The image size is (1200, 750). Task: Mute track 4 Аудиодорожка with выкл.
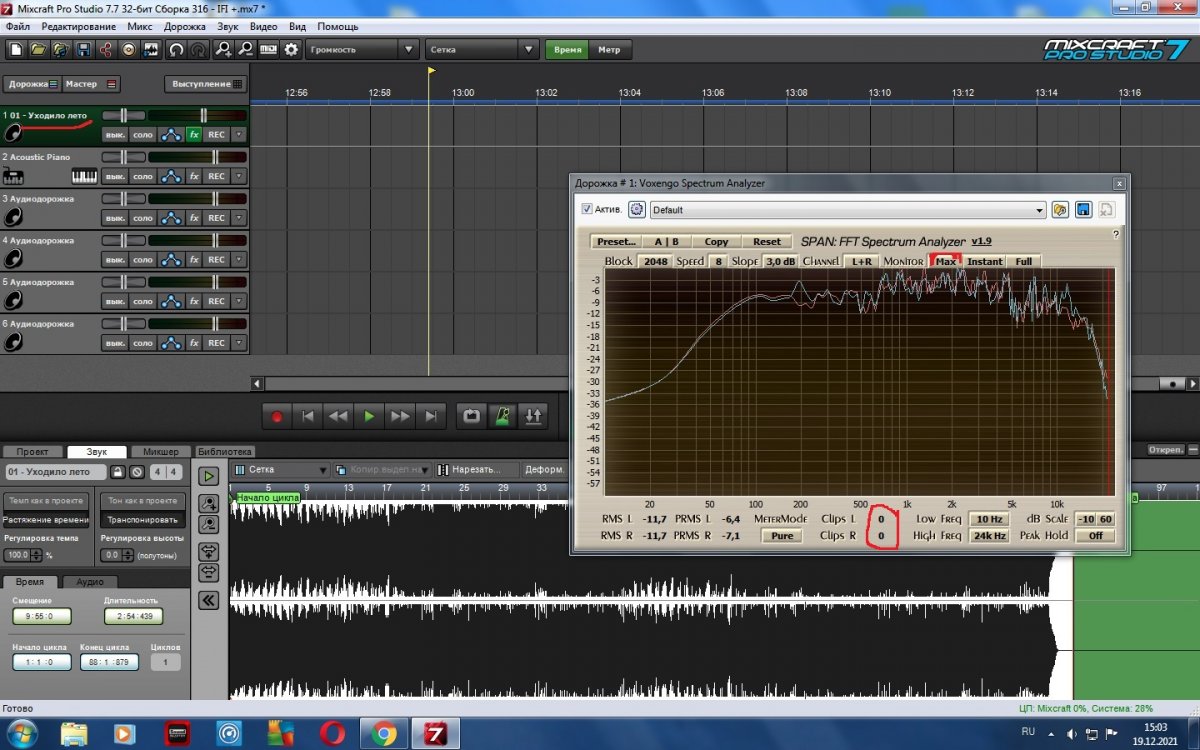click(x=115, y=260)
